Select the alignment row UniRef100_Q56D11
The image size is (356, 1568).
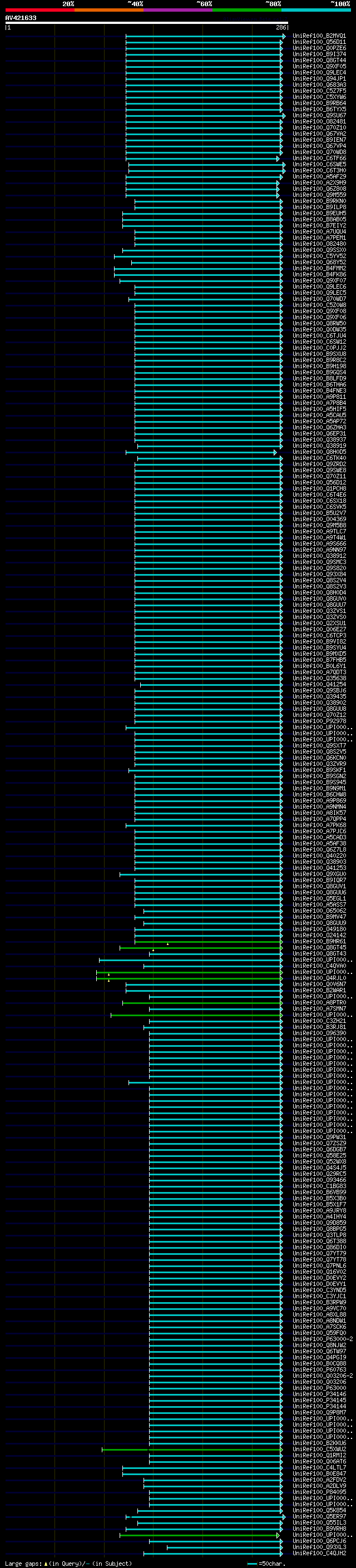[x=319, y=43]
